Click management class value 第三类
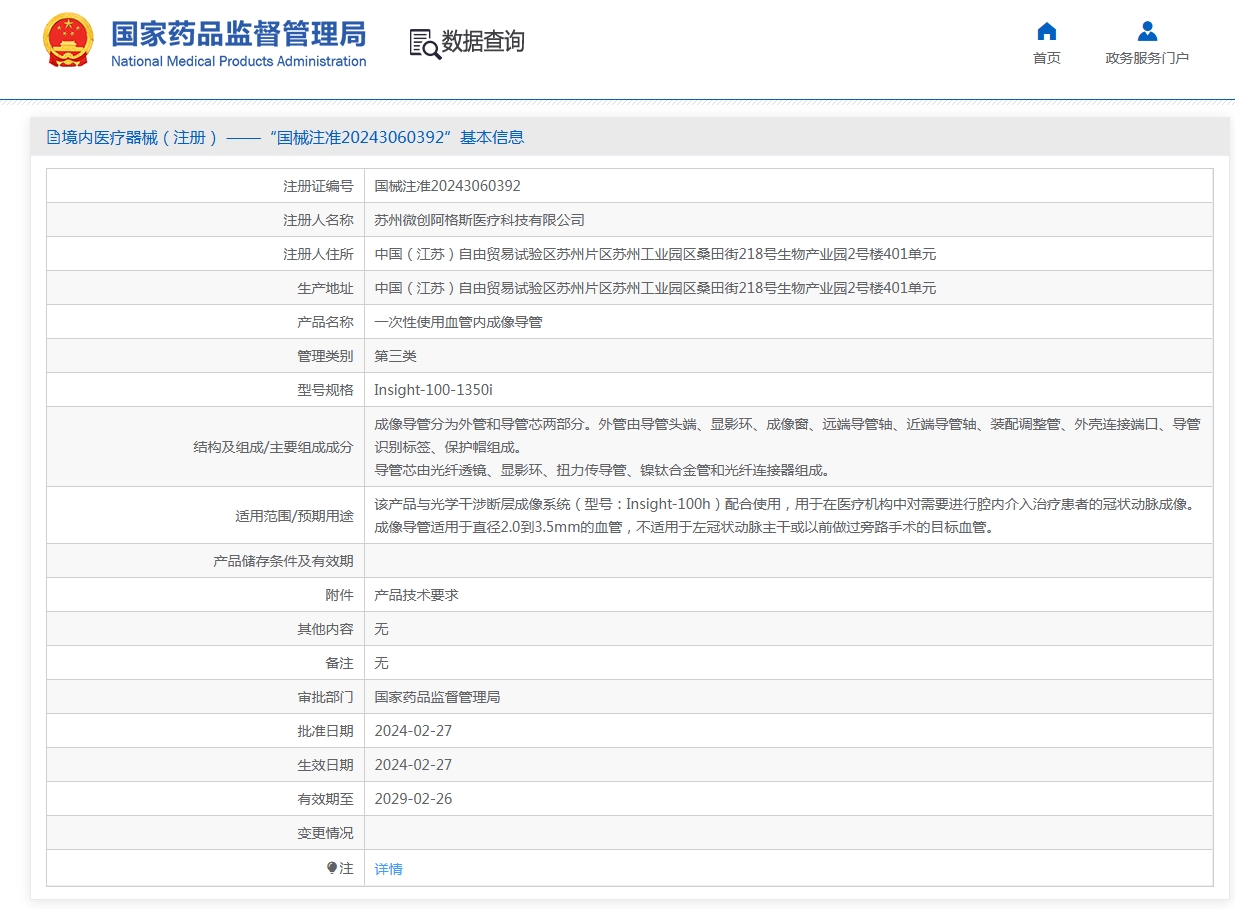Image resolution: width=1235 pixels, height=909 pixels. coord(396,356)
